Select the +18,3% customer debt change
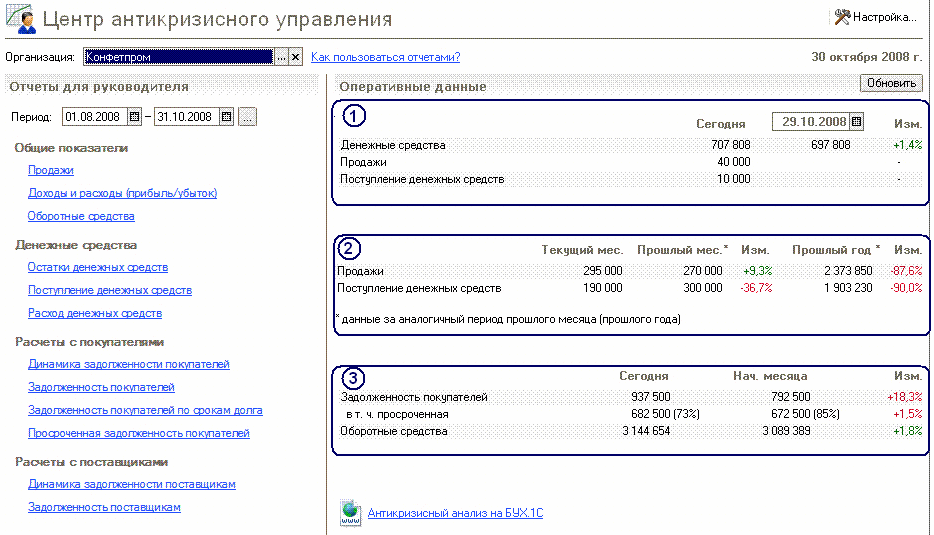This screenshot has width=934, height=535. pyautogui.click(x=905, y=397)
